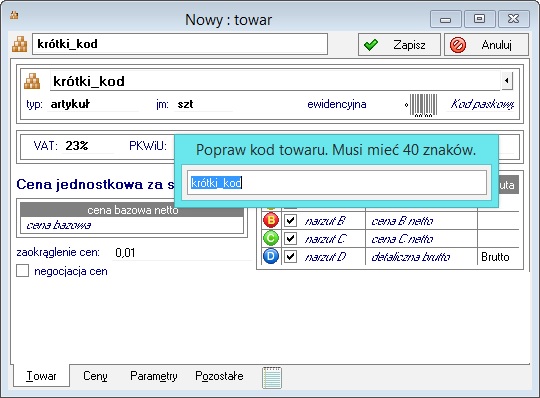Screen dimensions: 540x398
Task: Switch to the Towar tab
Action: click(41, 376)
